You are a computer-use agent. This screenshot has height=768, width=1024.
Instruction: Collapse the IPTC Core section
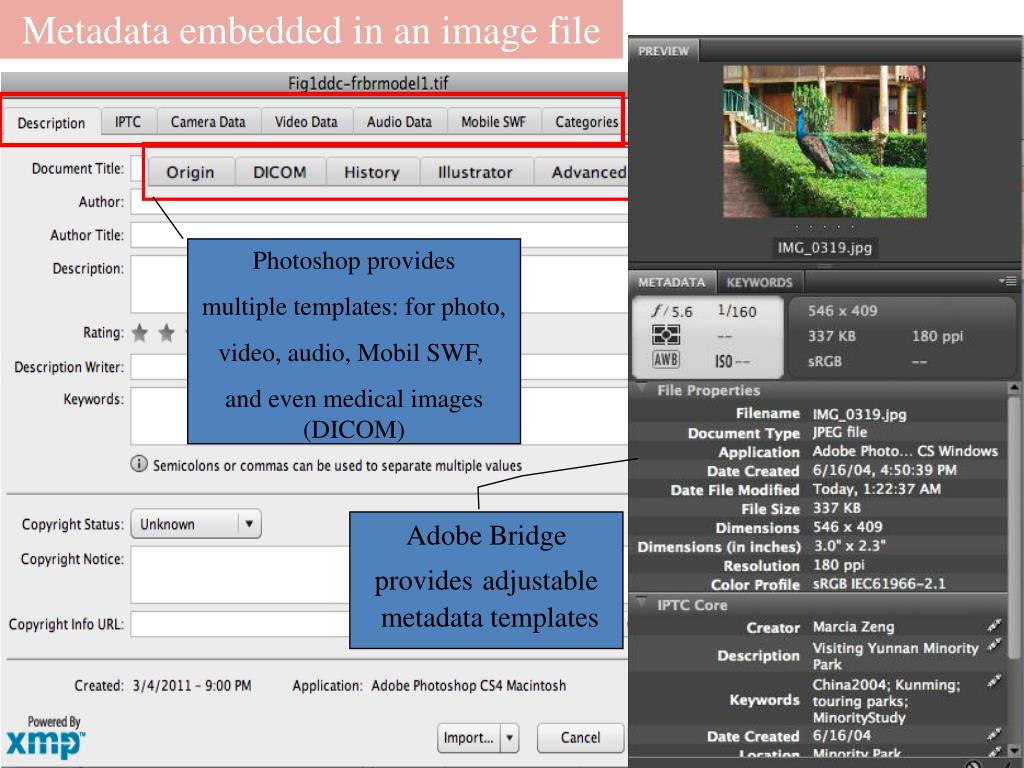point(642,602)
